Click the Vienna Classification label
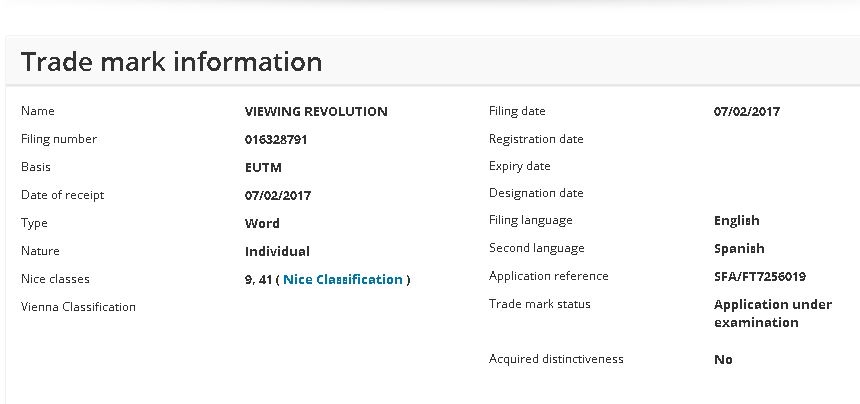Screen dimensions: 860x404 78,307
